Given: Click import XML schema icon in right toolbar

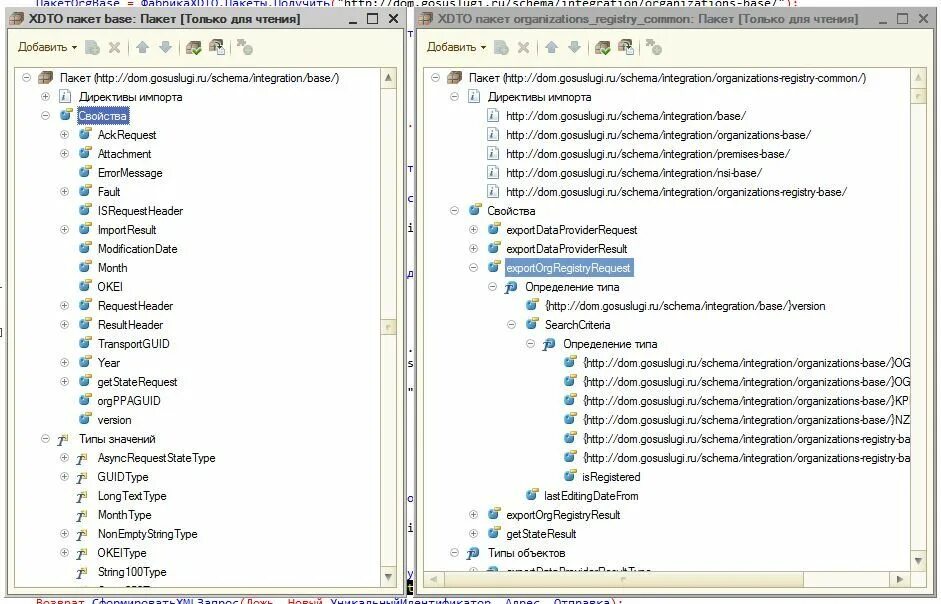Looking at the screenshot, I should click(x=626, y=47).
